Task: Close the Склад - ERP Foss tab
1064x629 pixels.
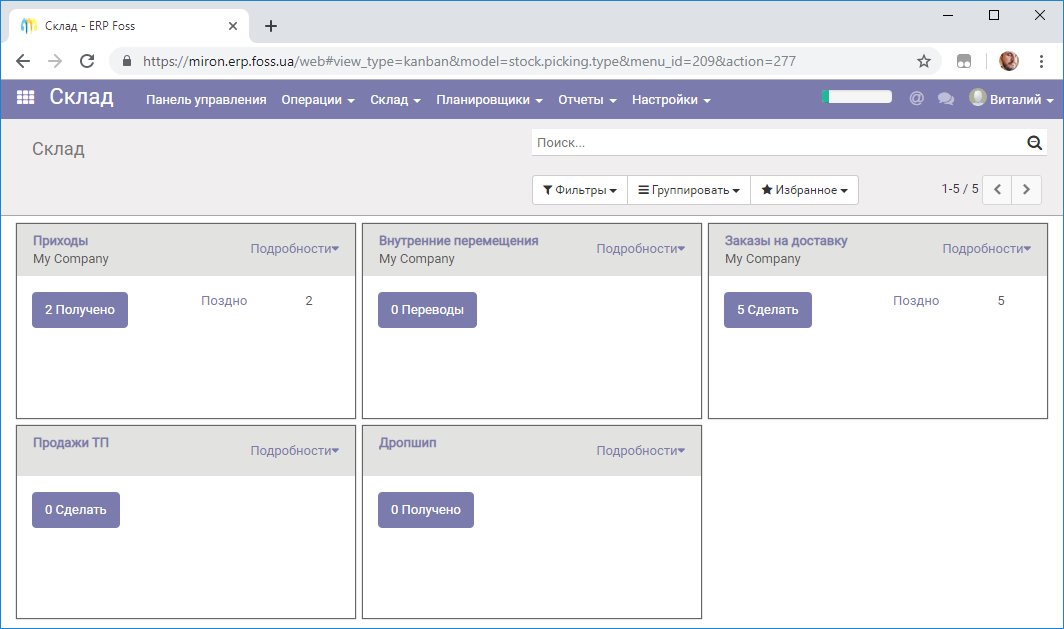Action: pos(233,26)
